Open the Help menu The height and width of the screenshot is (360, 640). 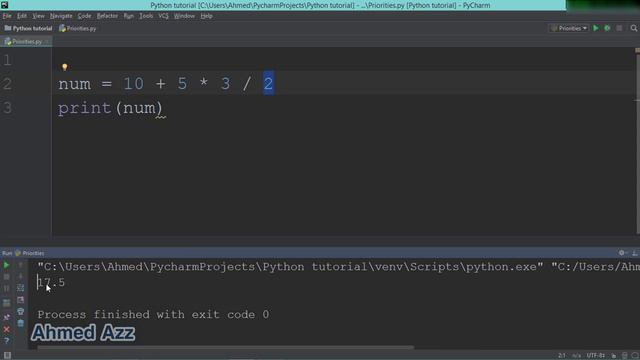[x=207, y=16]
